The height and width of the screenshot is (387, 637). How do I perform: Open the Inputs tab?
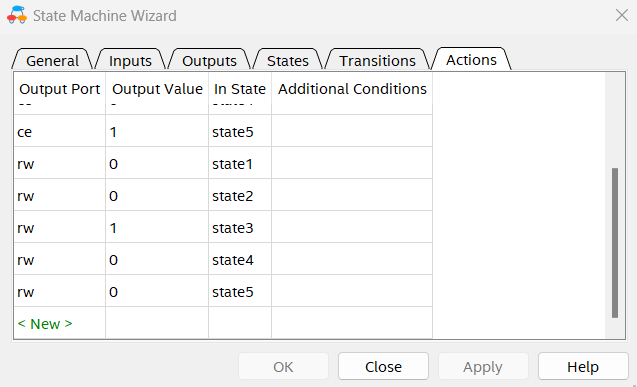click(x=130, y=61)
